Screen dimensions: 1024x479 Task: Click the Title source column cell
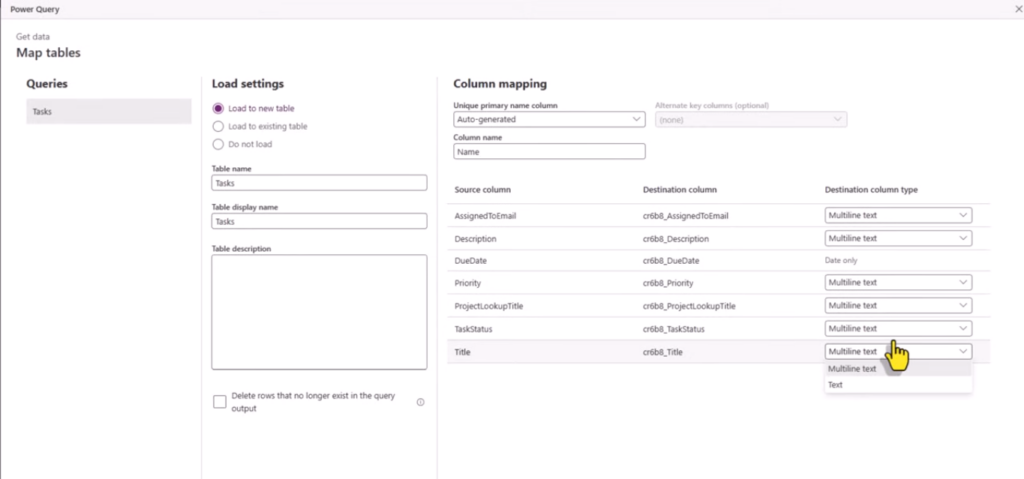pos(462,352)
